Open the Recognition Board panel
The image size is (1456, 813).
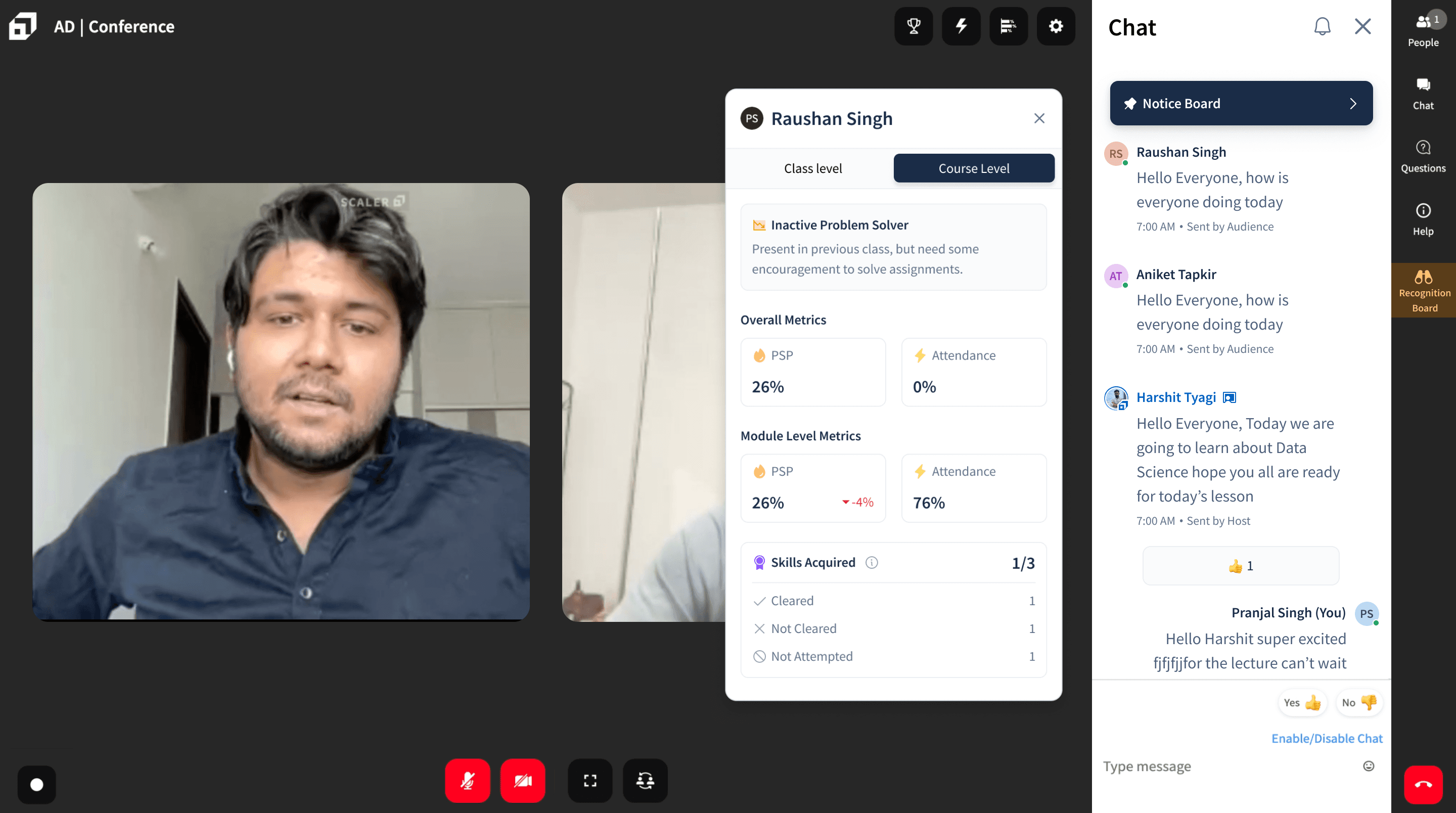click(x=1424, y=291)
